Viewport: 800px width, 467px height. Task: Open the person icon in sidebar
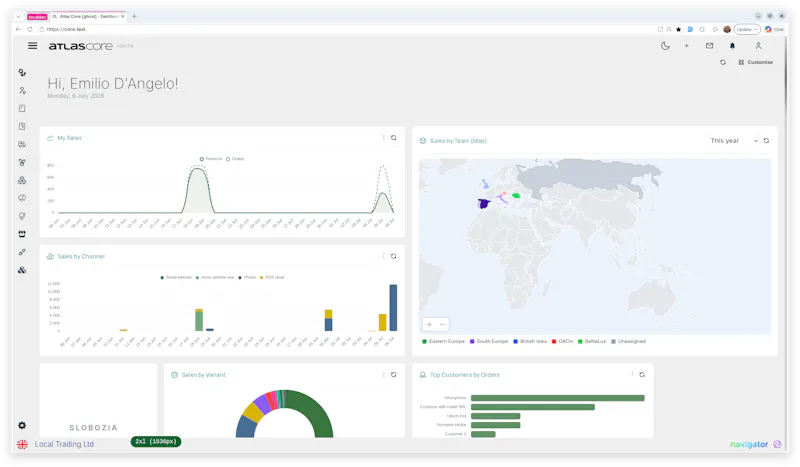tap(22, 90)
